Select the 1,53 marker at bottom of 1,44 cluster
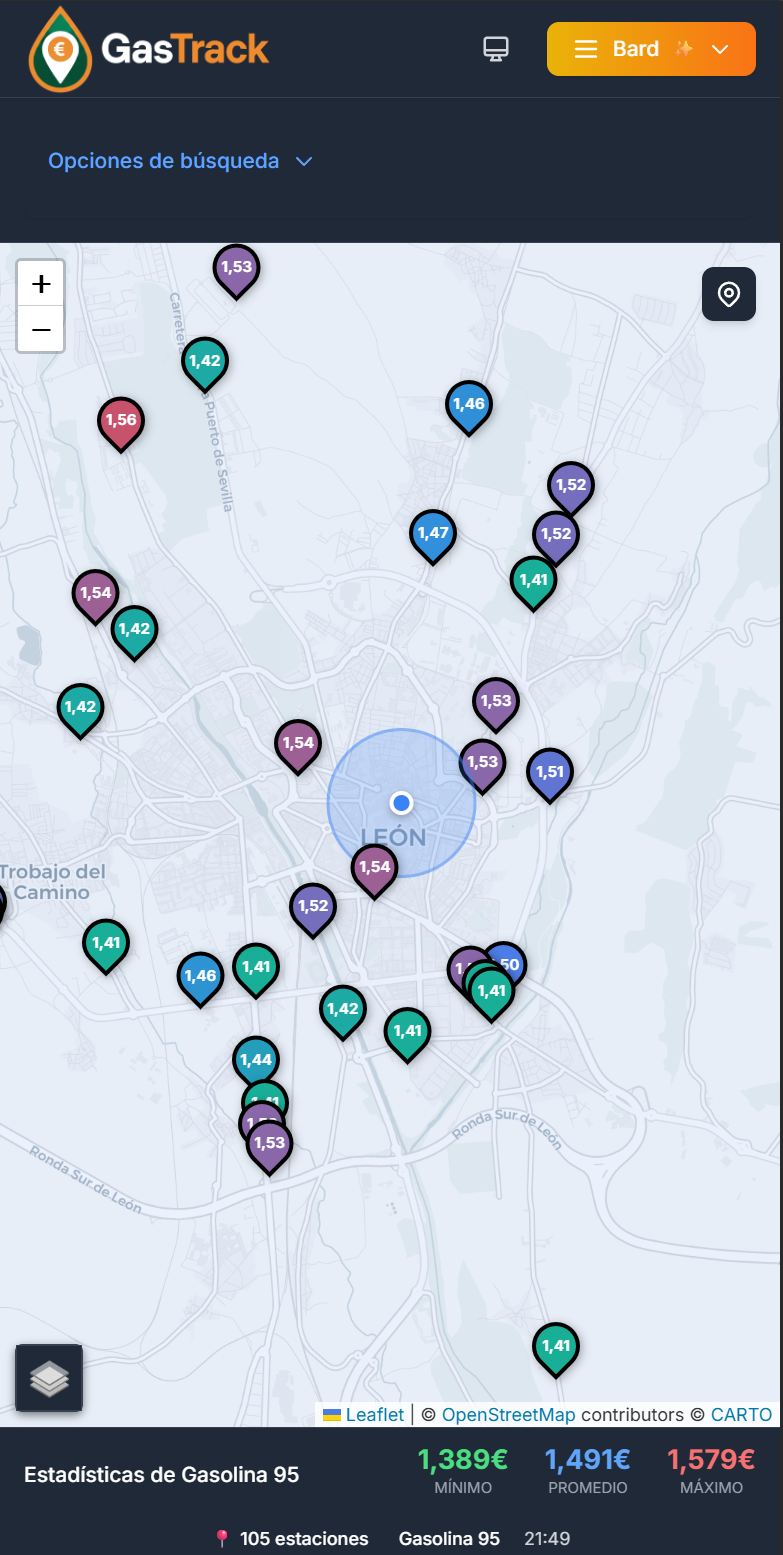This screenshot has height=1555, width=783. (x=270, y=1145)
